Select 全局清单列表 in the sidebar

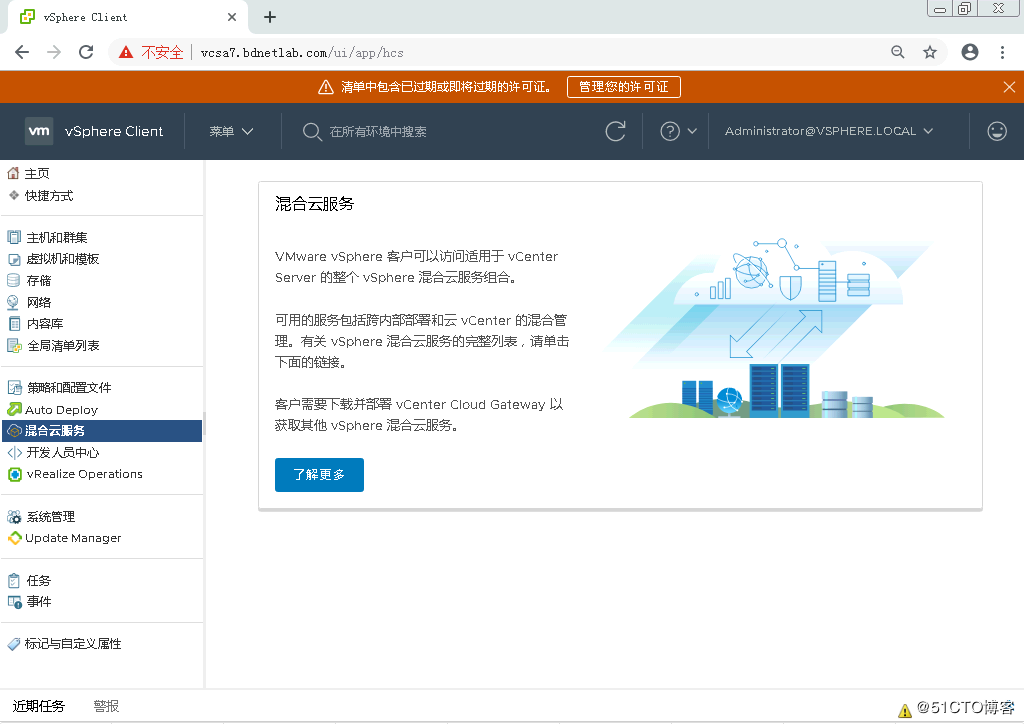[63, 345]
